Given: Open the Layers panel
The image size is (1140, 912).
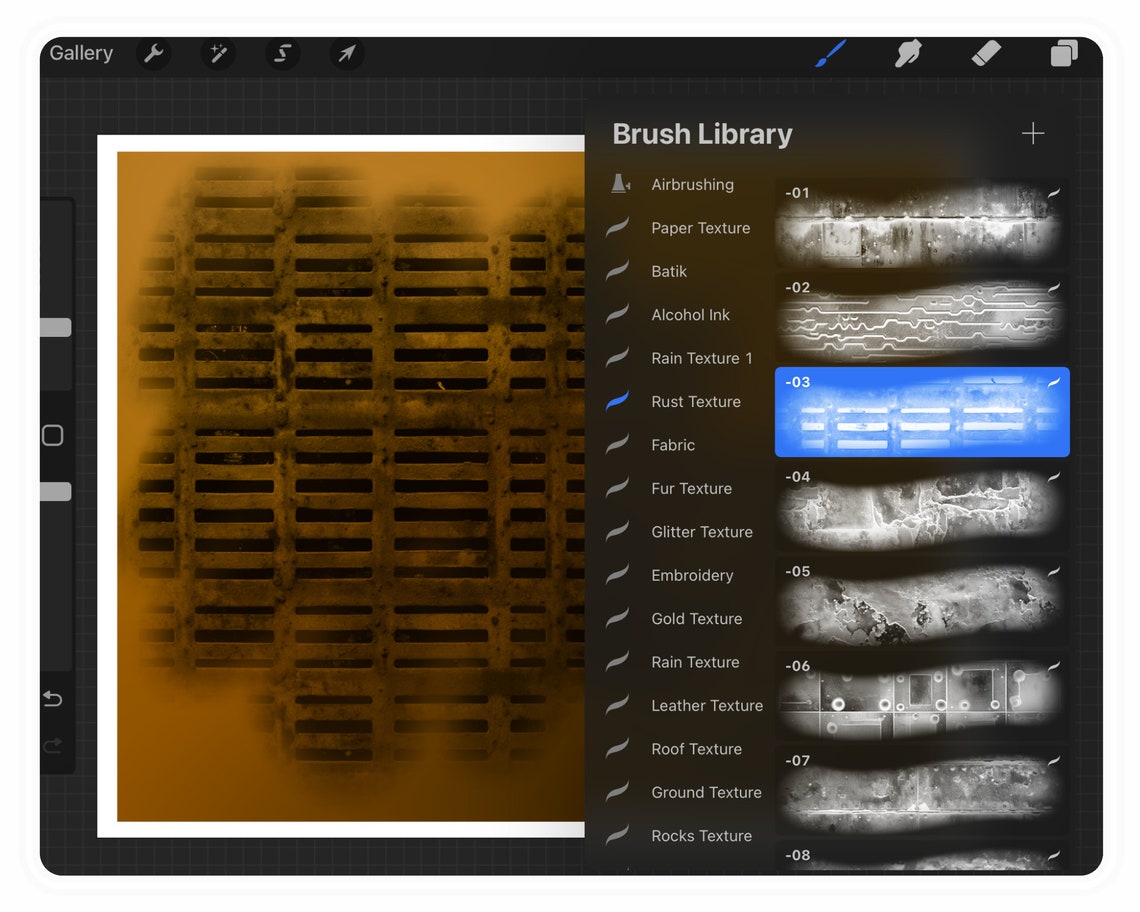Looking at the screenshot, I should click(x=1063, y=54).
